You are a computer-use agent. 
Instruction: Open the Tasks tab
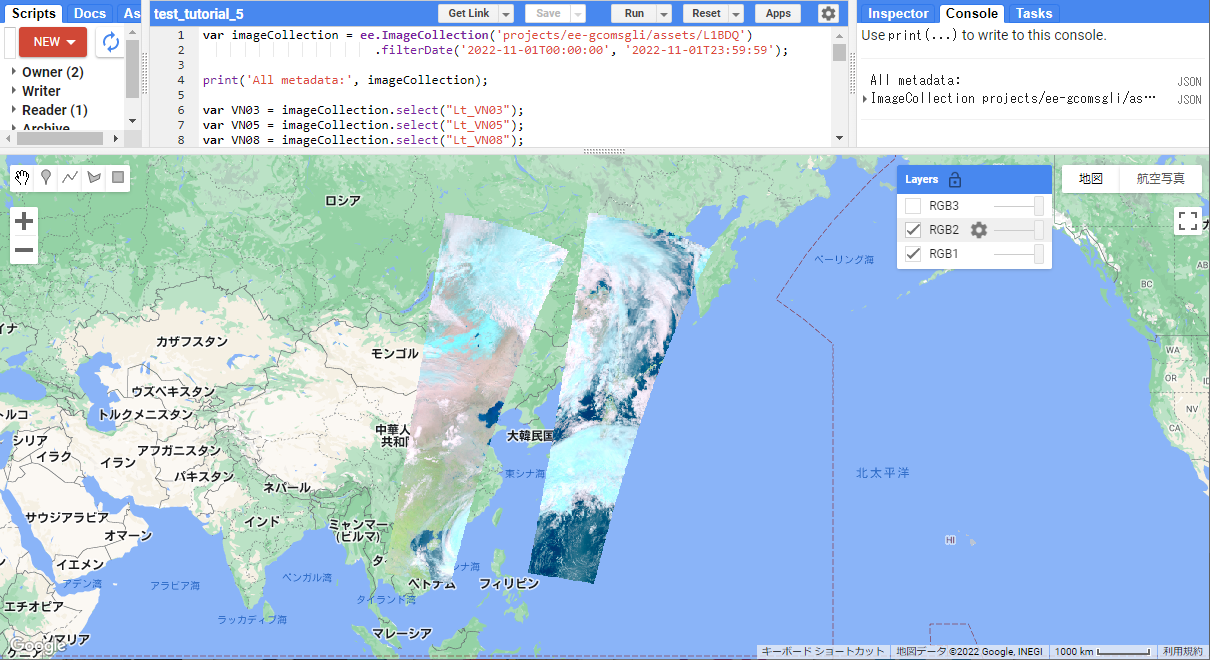tap(1033, 13)
